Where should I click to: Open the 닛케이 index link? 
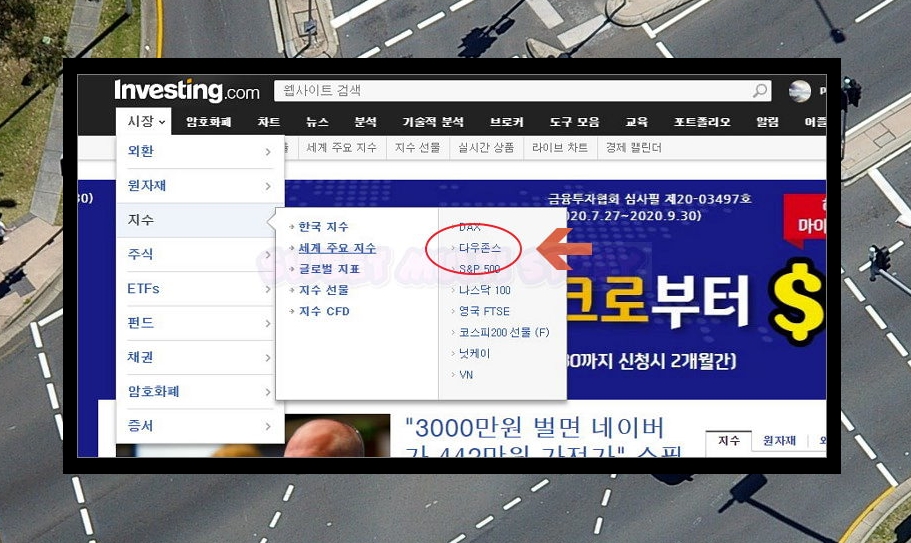(x=474, y=353)
